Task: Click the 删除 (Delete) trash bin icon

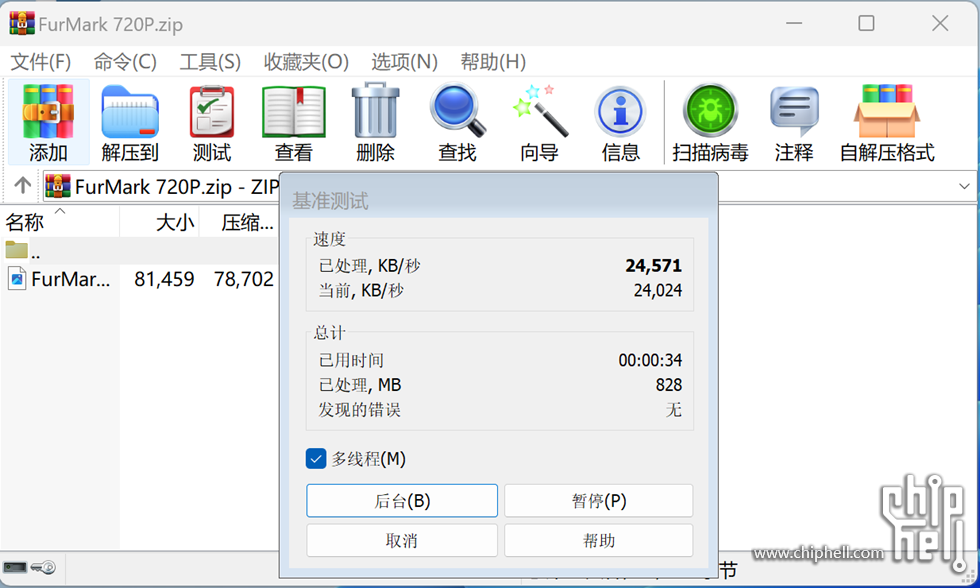Action: pyautogui.click(x=375, y=110)
